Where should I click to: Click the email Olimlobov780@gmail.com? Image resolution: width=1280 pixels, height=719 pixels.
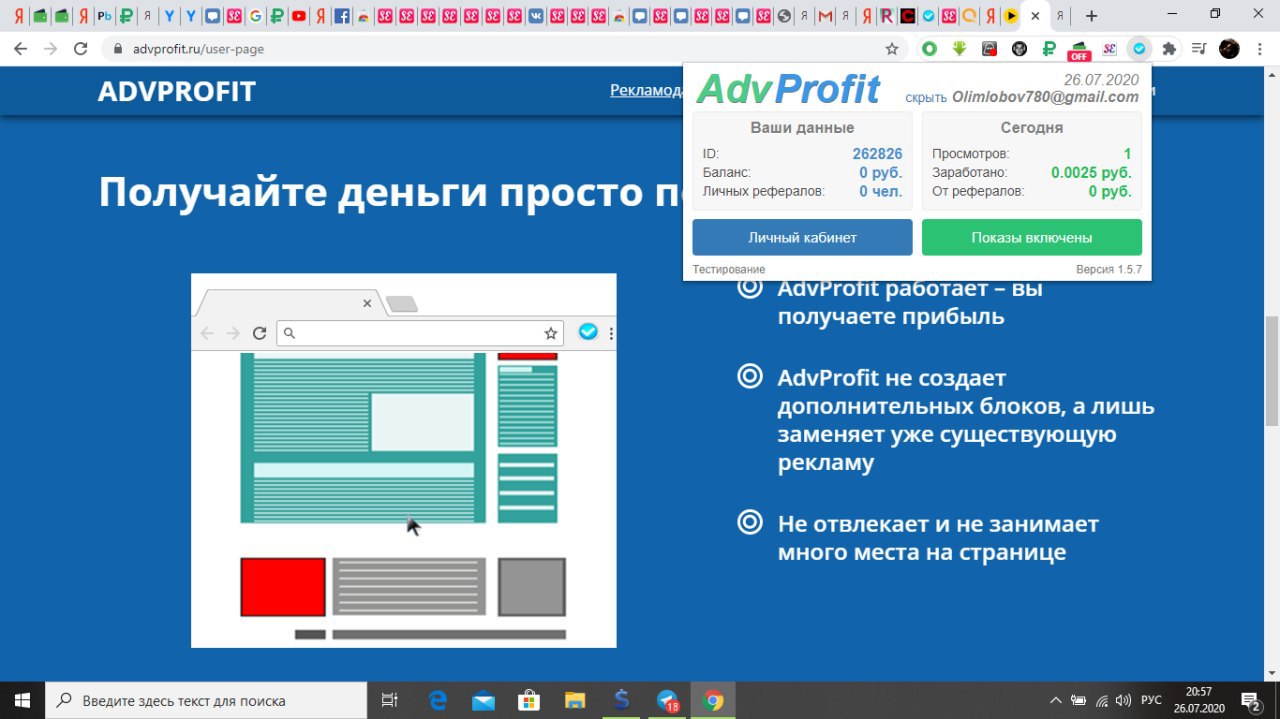pyautogui.click(x=1045, y=97)
